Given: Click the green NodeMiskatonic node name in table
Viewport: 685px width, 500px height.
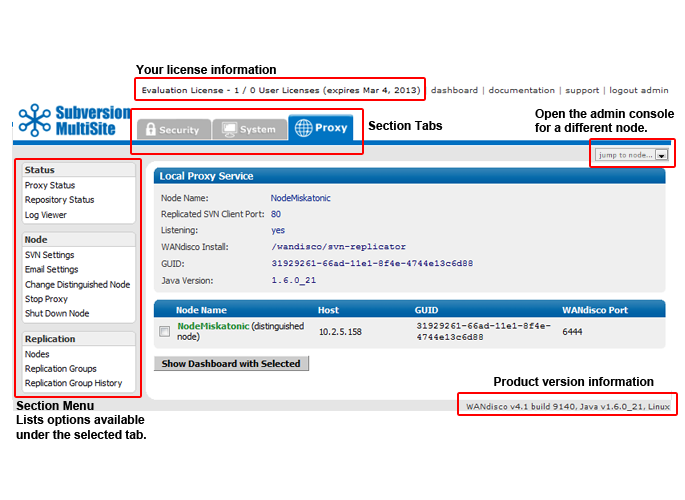Looking at the screenshot, I should (213, 326).
